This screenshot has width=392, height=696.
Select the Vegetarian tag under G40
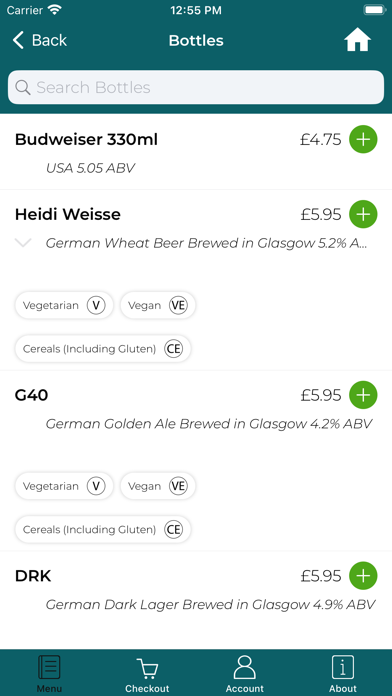64,486
